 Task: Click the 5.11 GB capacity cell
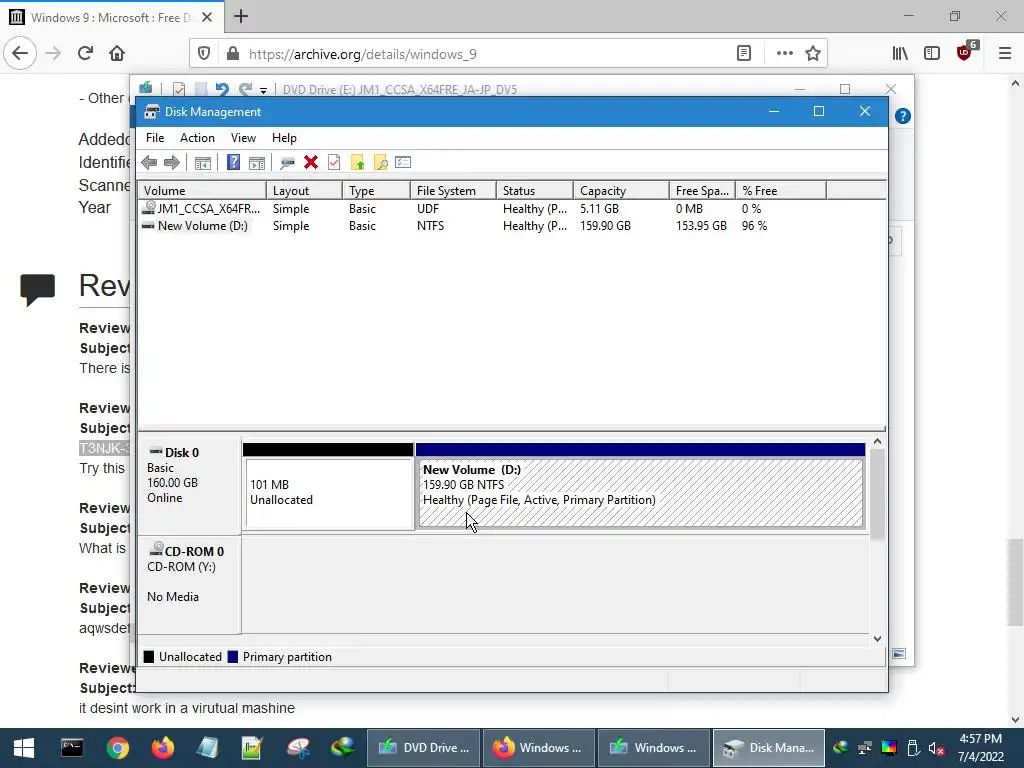(x=599, y=208)
